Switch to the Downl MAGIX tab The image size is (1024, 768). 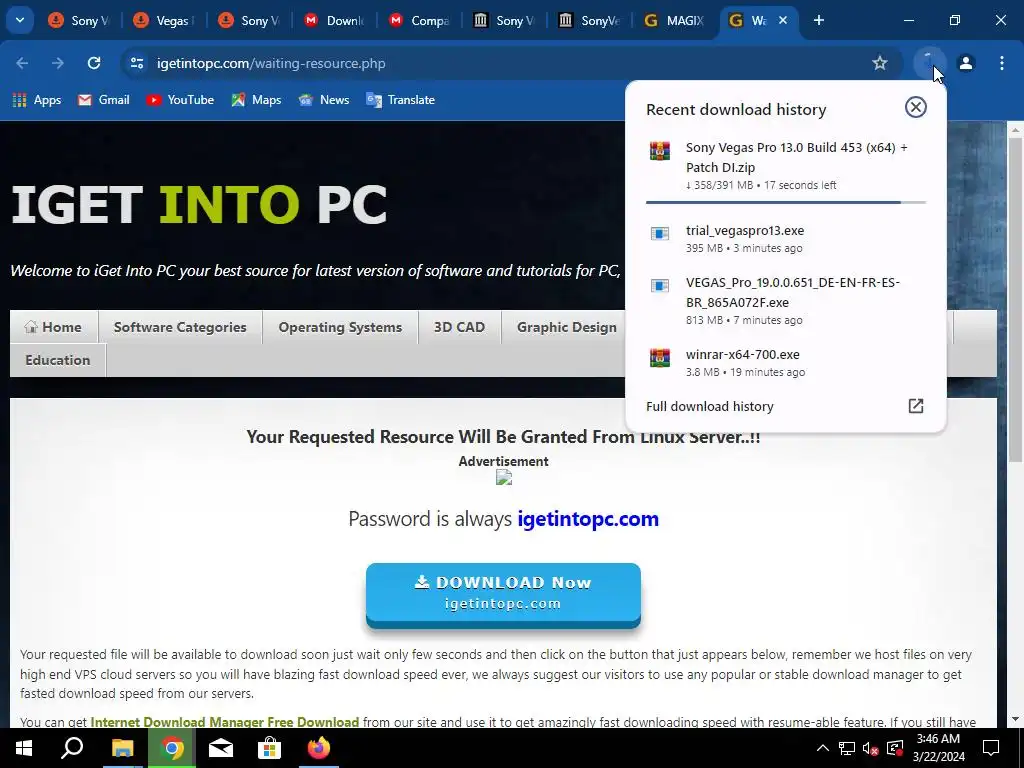pyautogui.click(x=335, y=20)
